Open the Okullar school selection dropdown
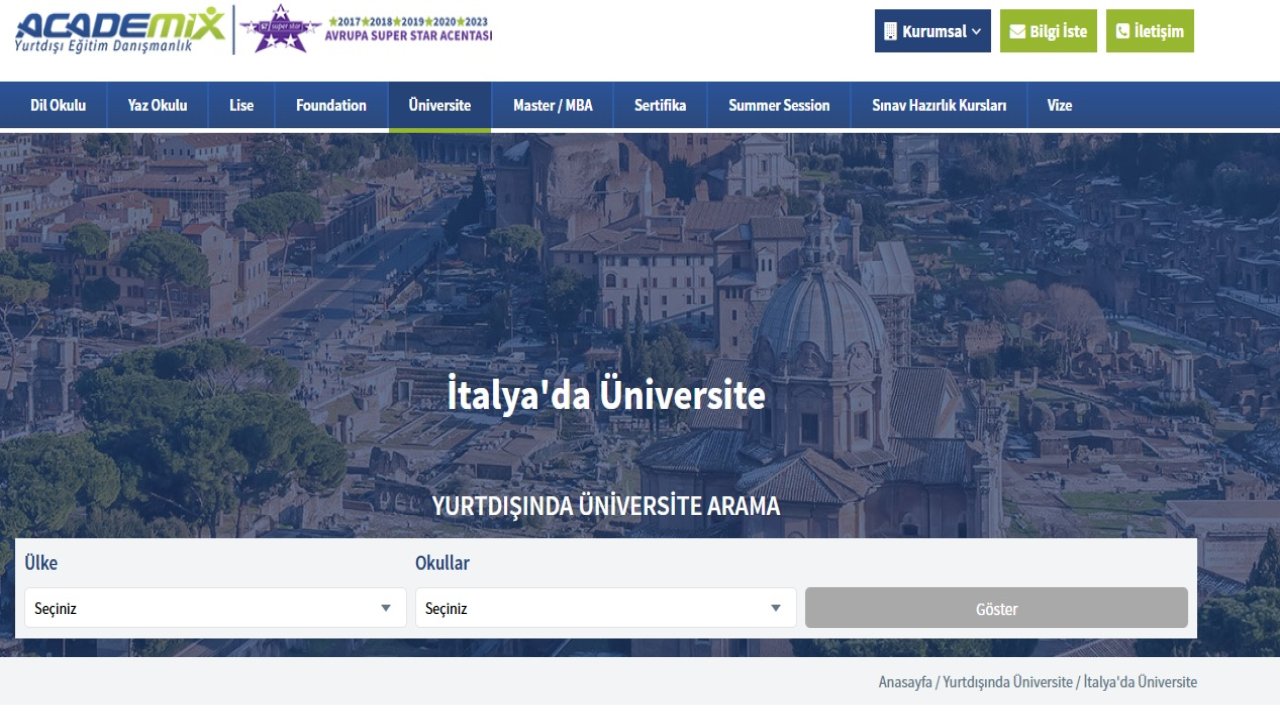 click(x=605, y=607)
